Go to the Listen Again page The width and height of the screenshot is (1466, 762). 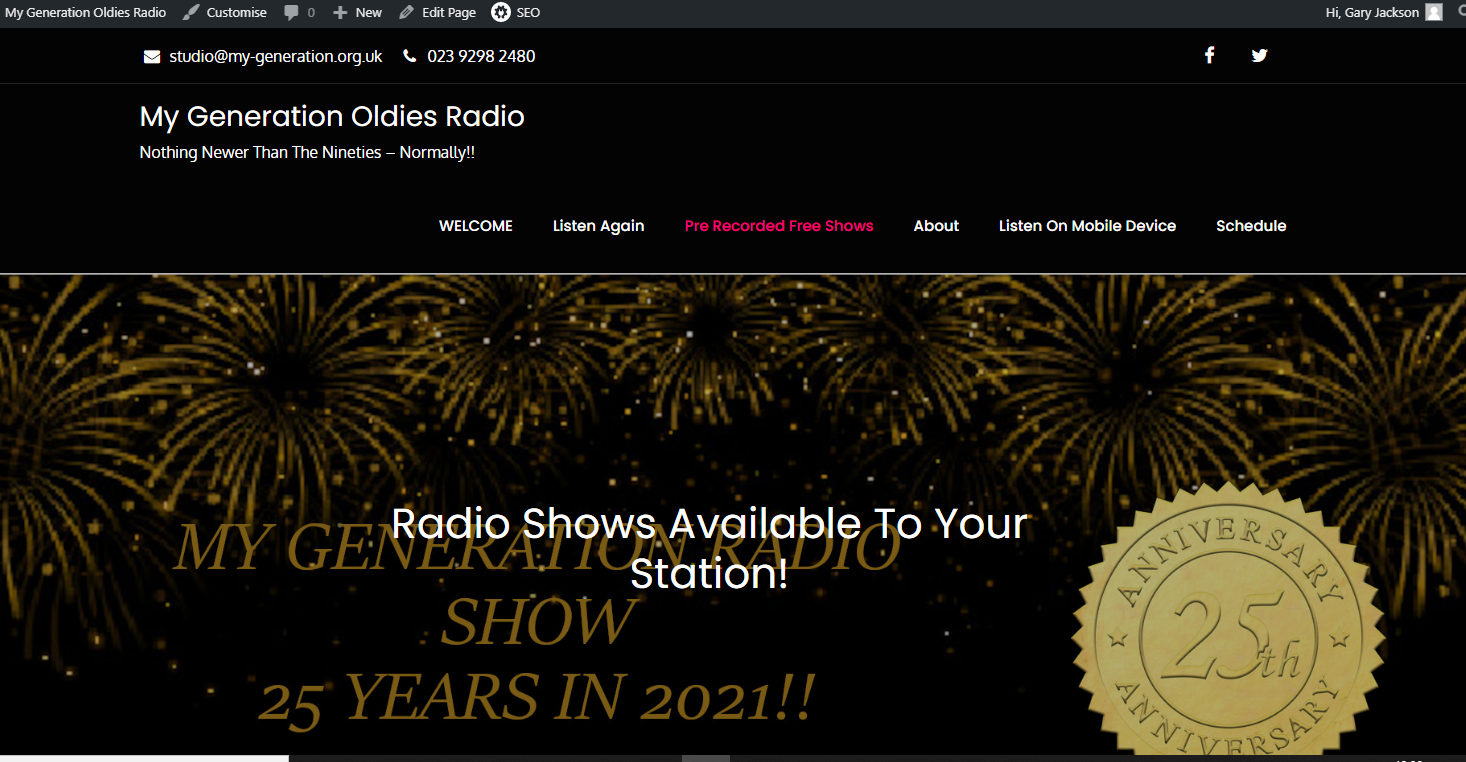pyautogui.click(x=598, y=226)
